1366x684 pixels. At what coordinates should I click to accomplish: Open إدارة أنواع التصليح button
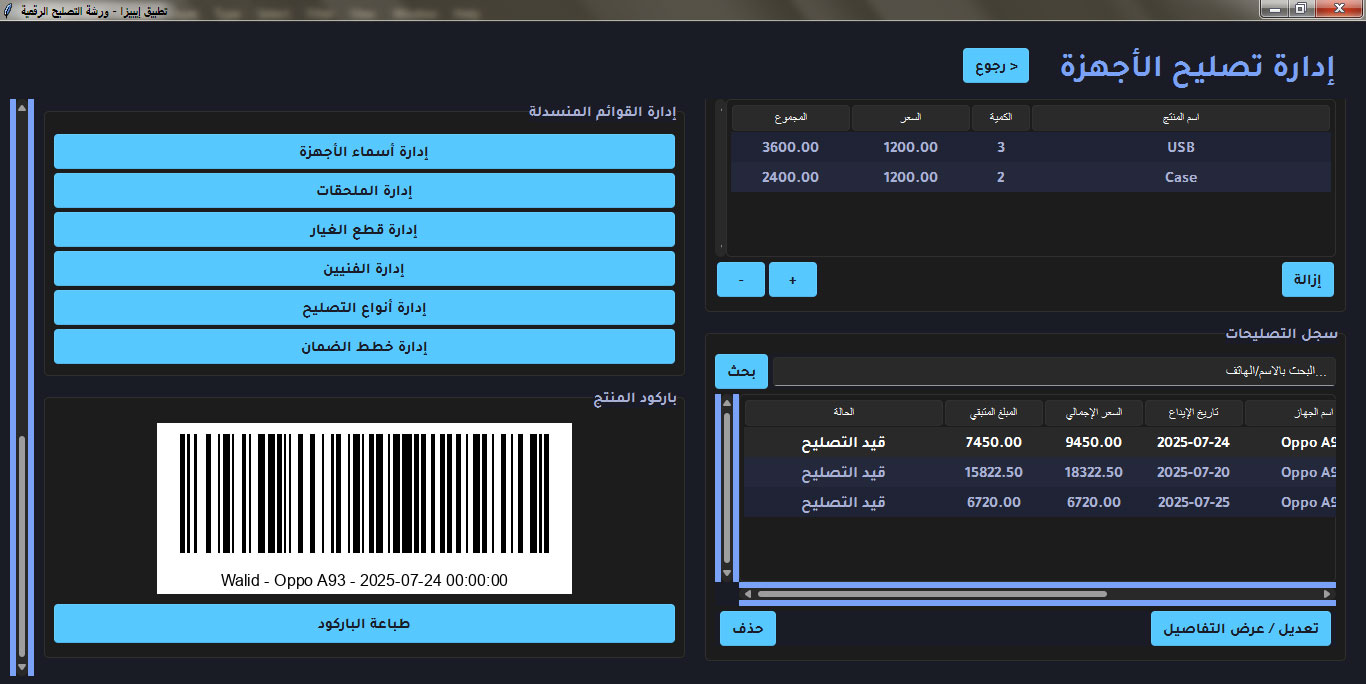point(364,308)
